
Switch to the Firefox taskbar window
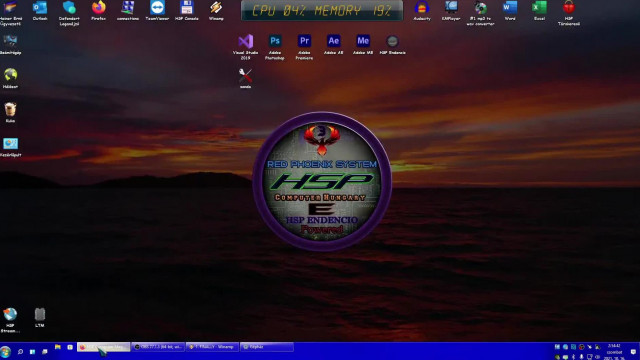coord(104,347)
